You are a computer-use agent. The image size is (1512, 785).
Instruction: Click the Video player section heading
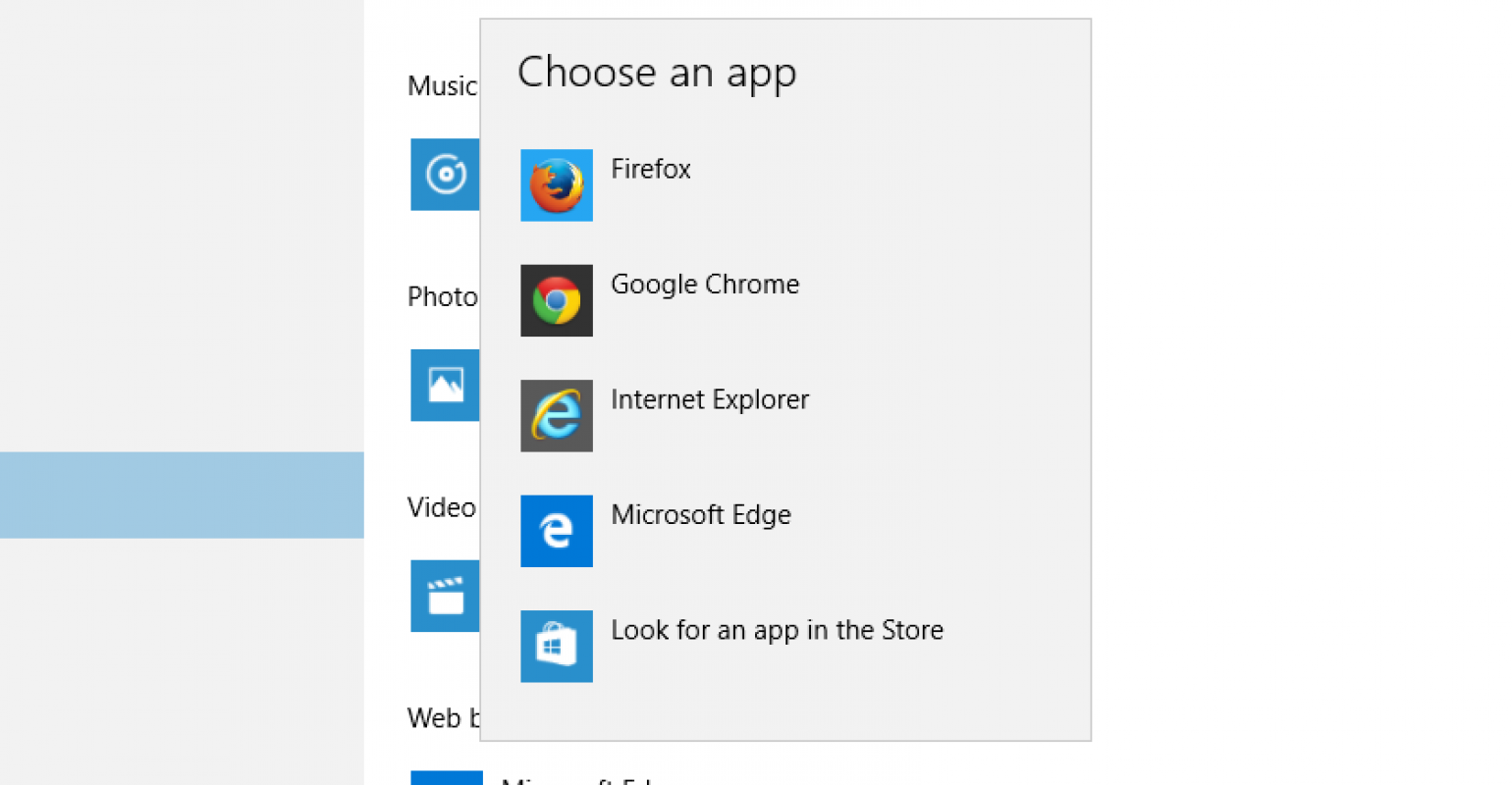click(441, 507)
